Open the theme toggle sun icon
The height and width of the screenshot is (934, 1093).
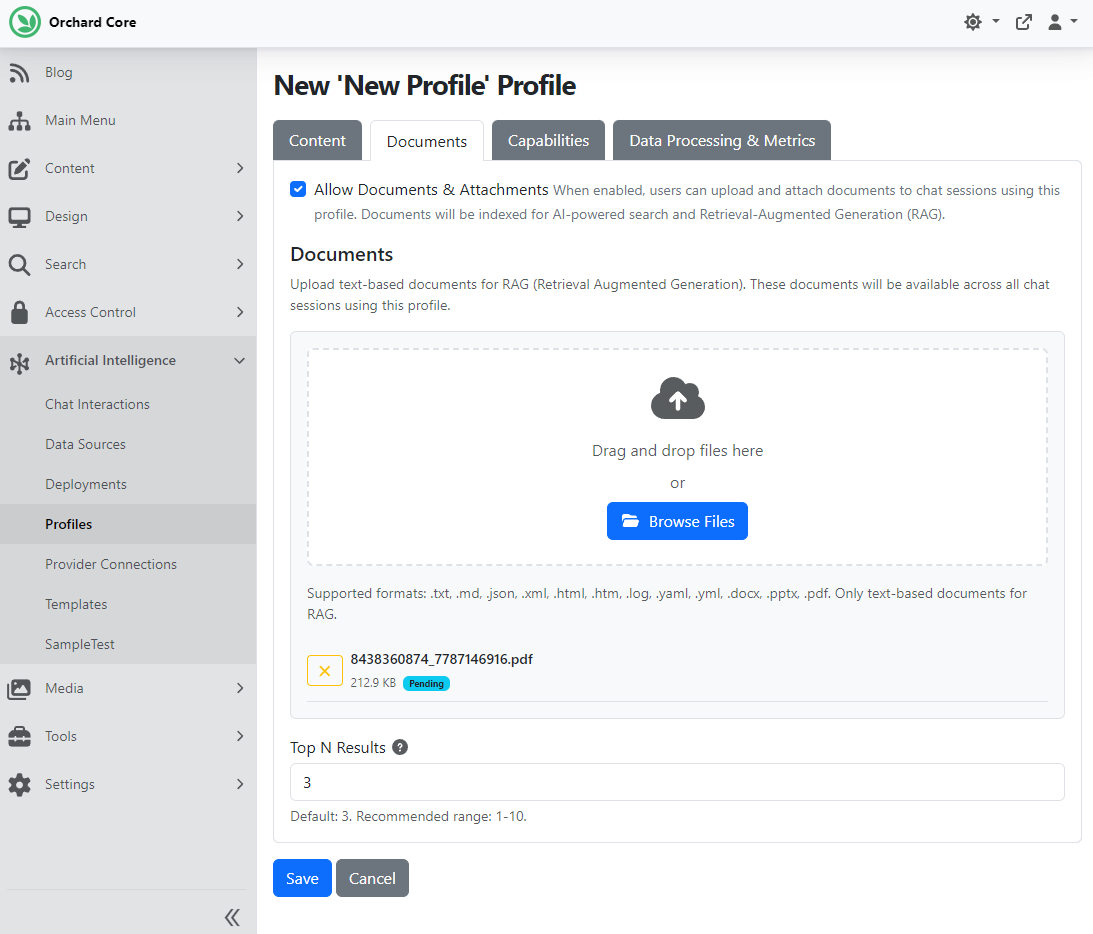972,22
